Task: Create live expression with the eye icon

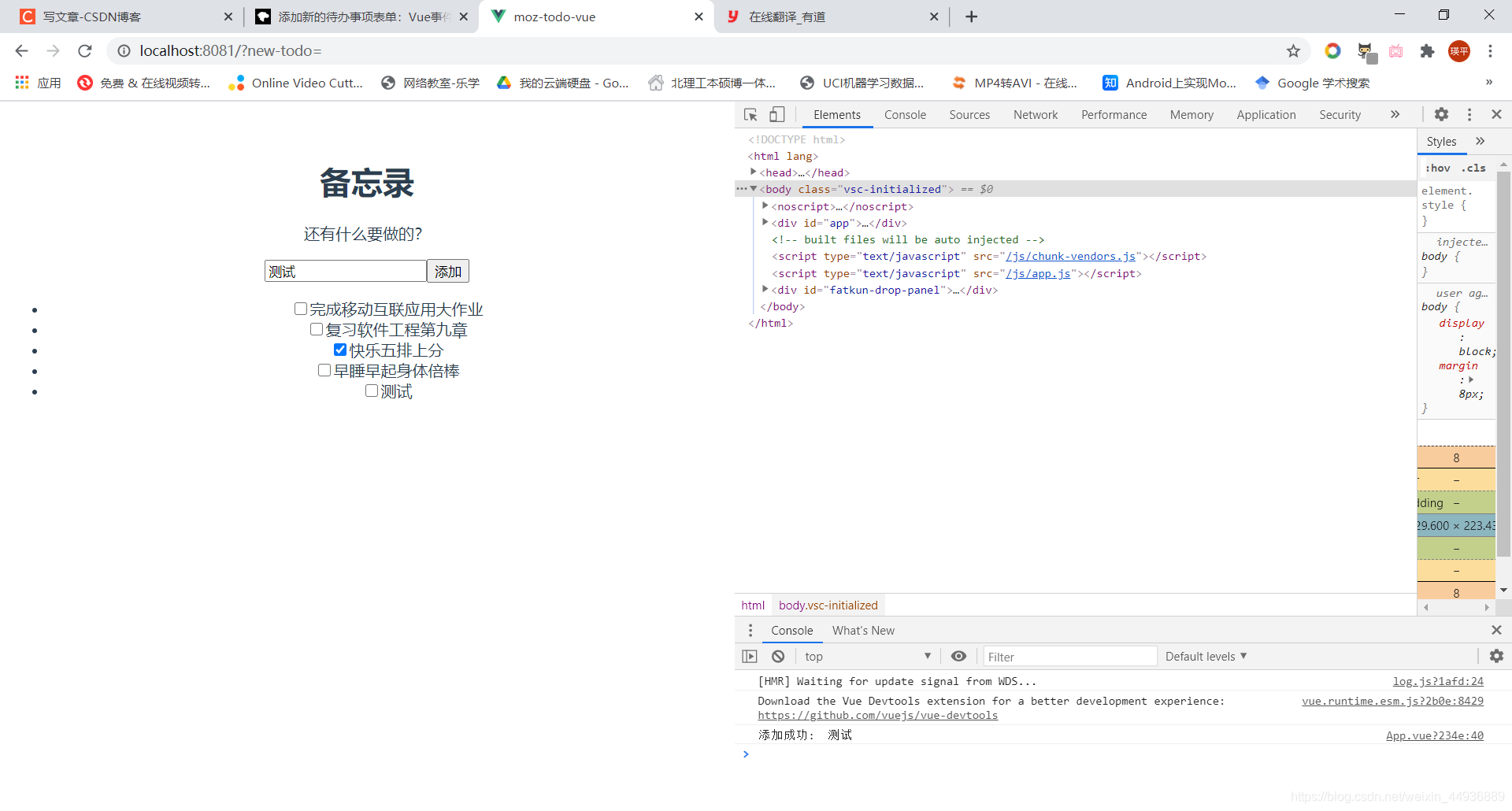Action: coord(958,656)
